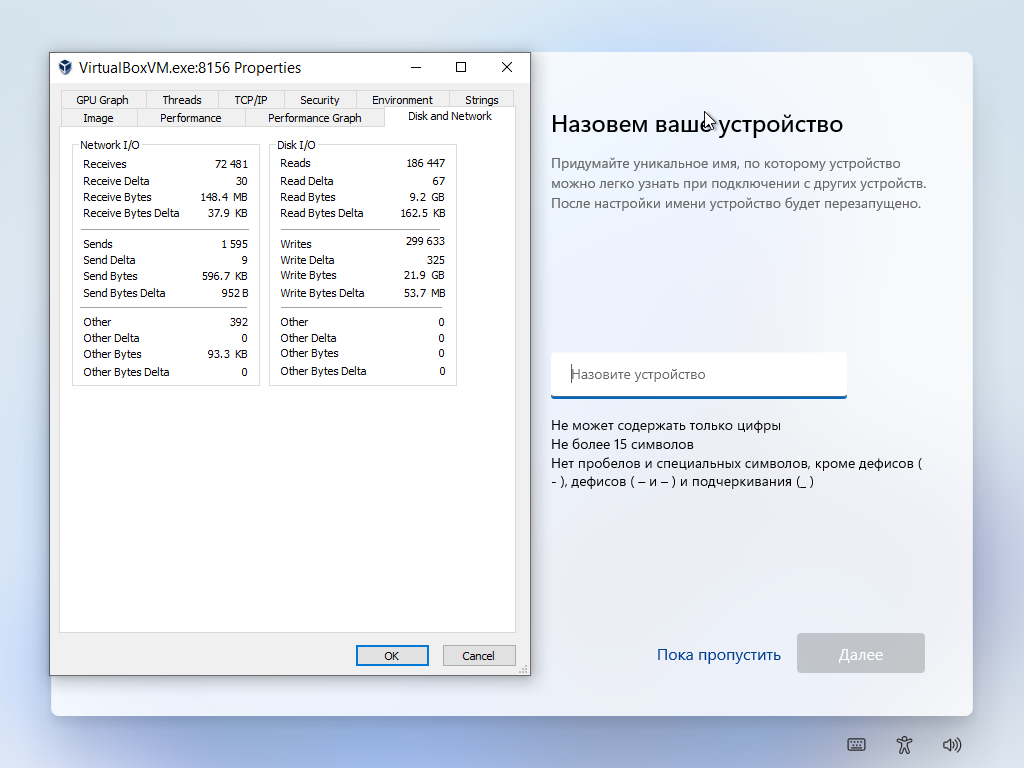
Task: Click the Send Delta label
Action: (x=109, y=260)
